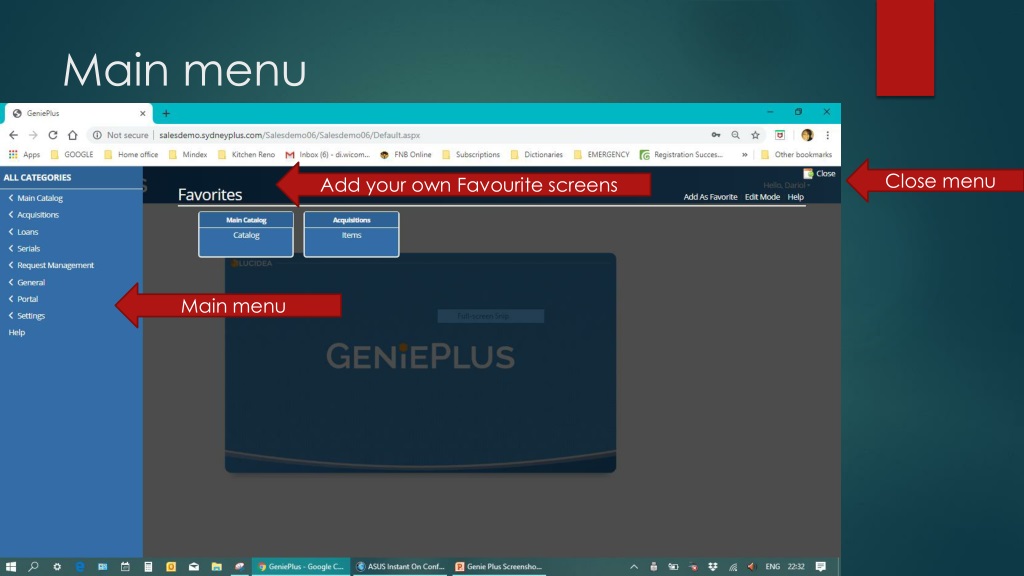The image size is (1024, 576).
Task: Open the Chrome profile avatar
Action: pyautogui.click(x=807, y=135)
